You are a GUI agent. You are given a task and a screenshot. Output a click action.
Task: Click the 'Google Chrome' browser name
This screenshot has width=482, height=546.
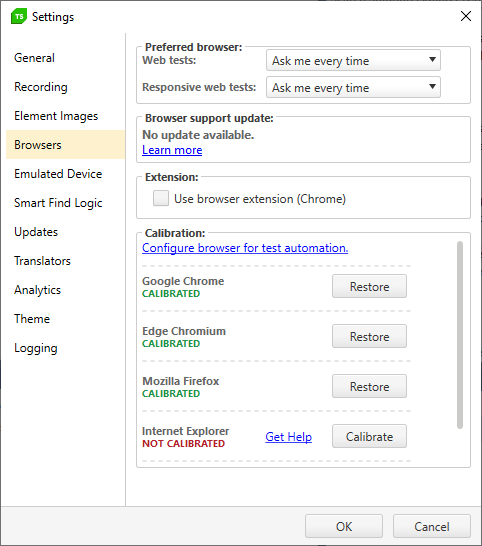(x=183, y=281)
